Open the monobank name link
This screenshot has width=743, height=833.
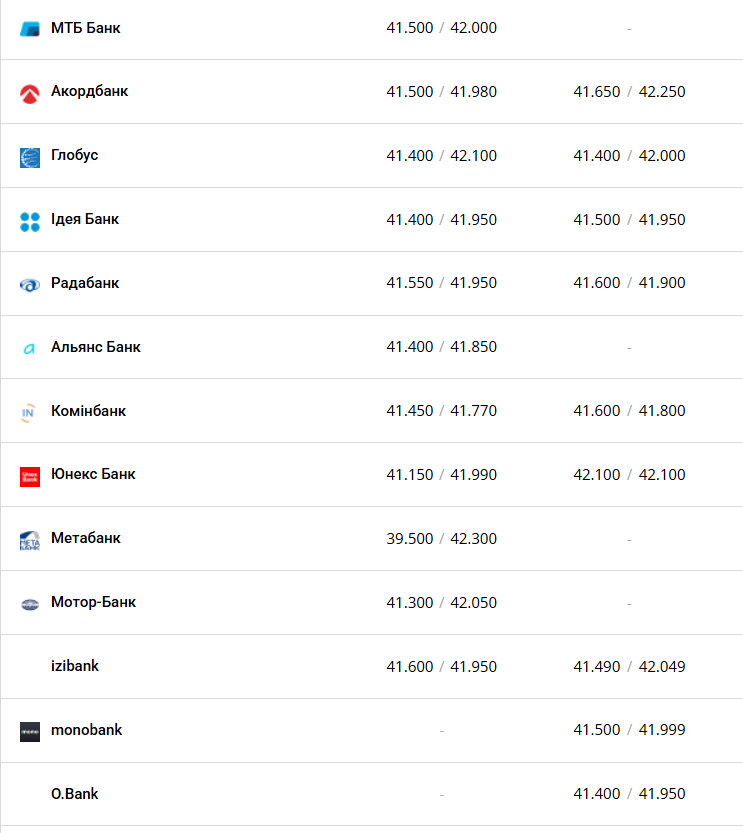(87, 729)
